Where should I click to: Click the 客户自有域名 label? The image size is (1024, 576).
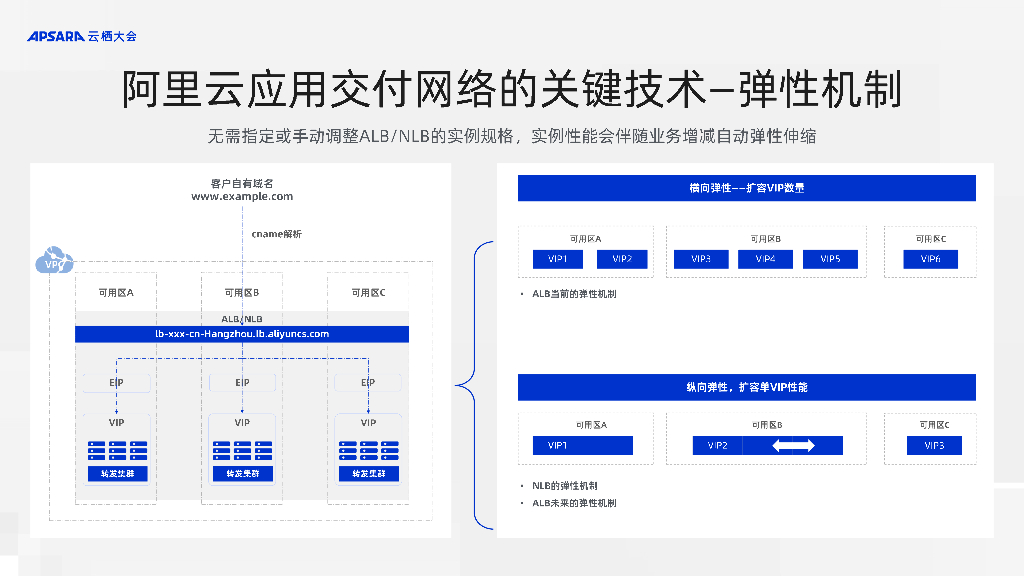(242, 184)
